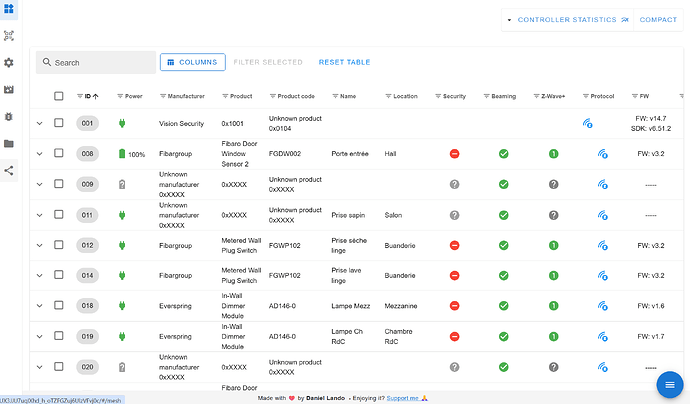The height and width of the screenshot is (404, 690).
Task: Open the Store folder icon in sidebar
Action: tap(8, 143)
